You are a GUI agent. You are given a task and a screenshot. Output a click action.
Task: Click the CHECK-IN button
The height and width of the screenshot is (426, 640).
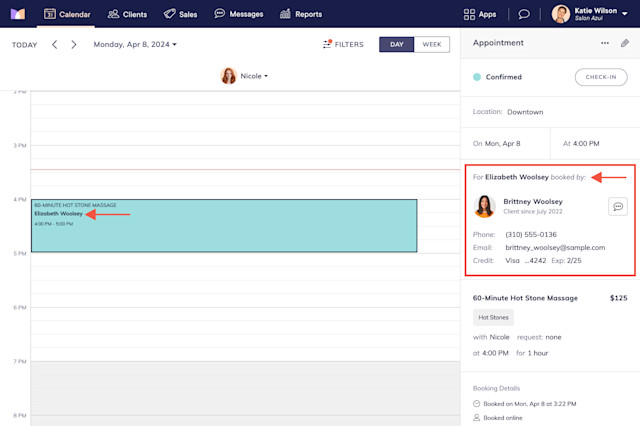pyautogui.click(x=601, y=77)
